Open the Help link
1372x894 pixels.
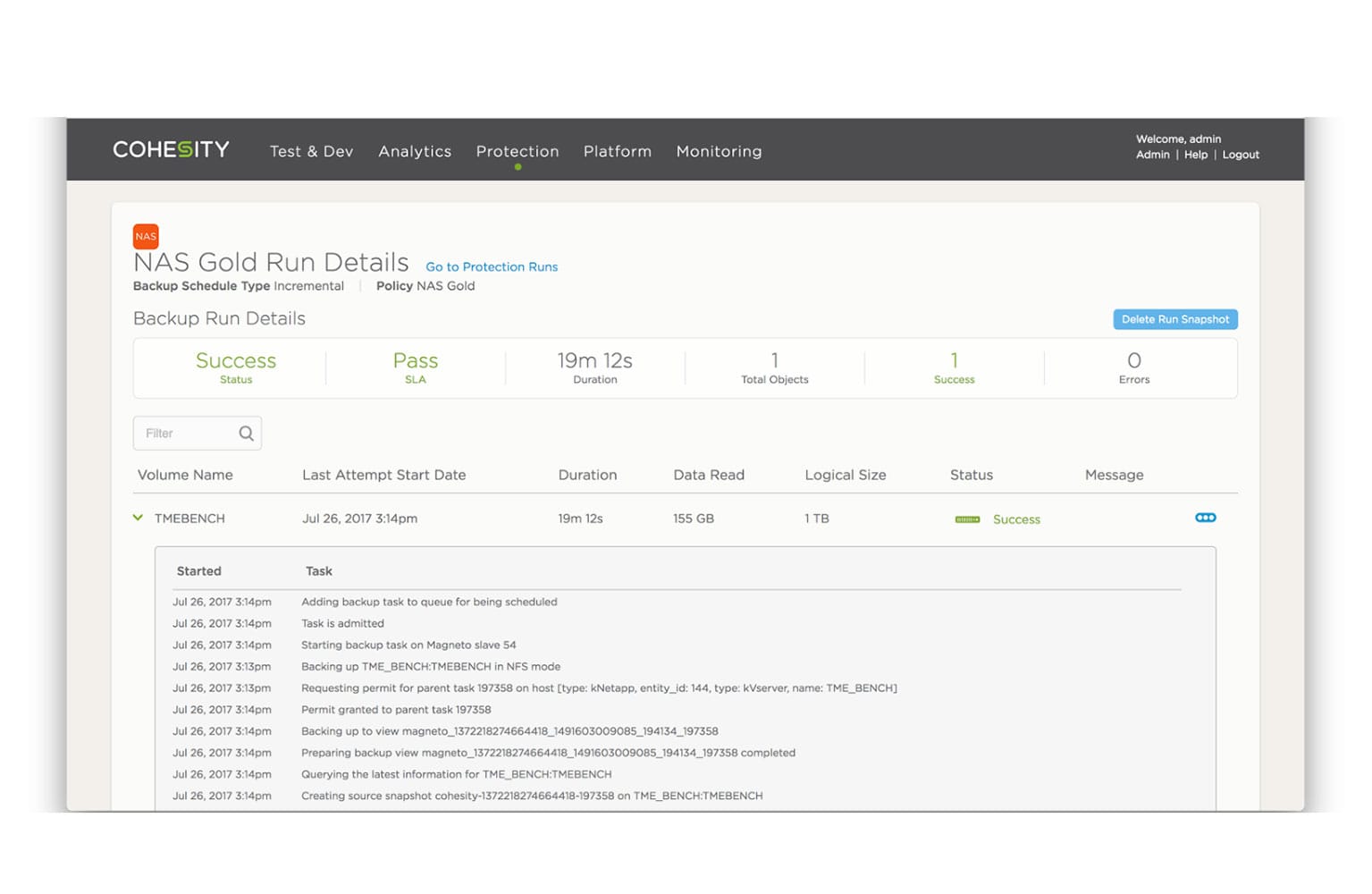(1195, 155)
